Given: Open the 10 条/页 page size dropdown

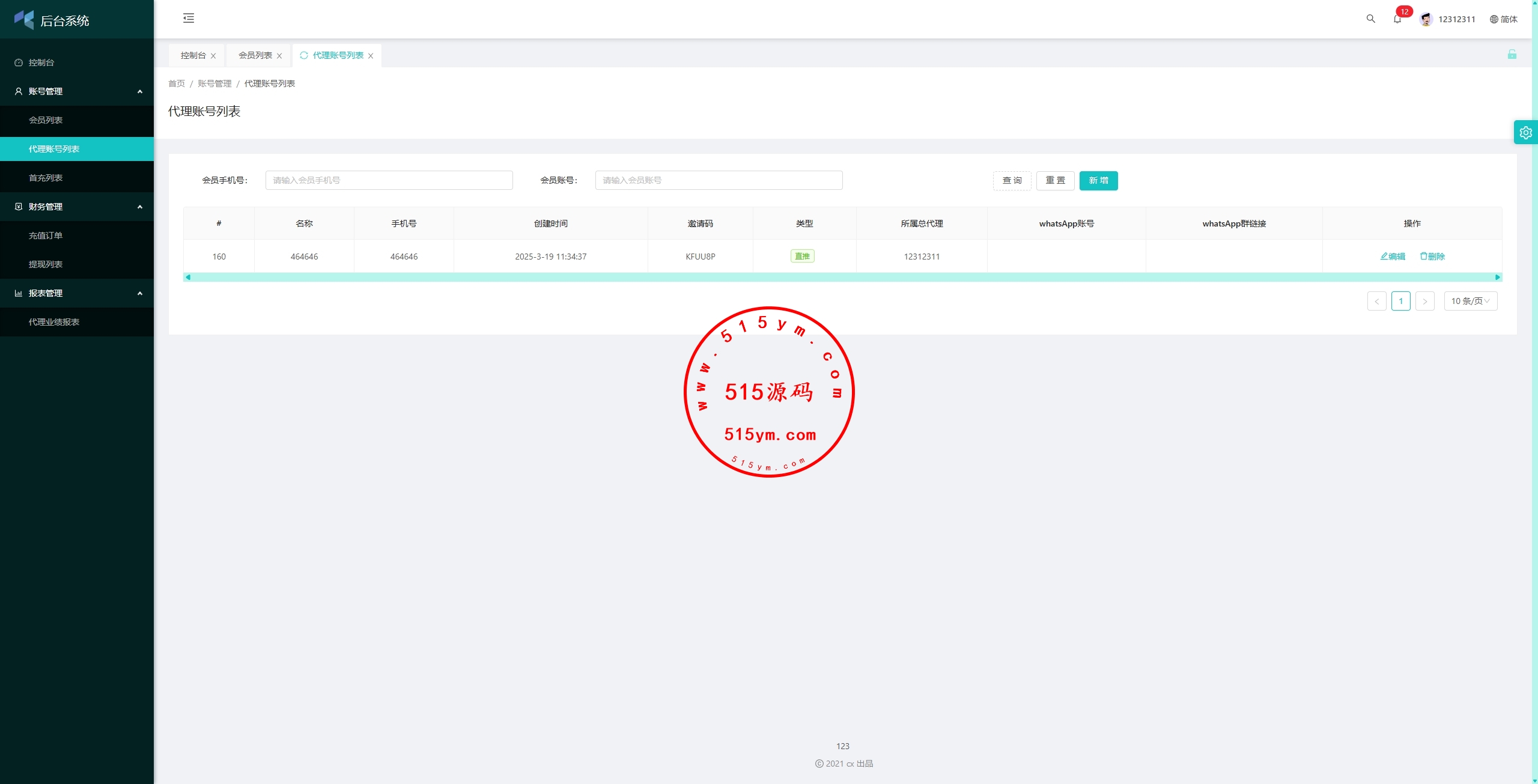Looking at the screenshot, I should coord(1470,301).
